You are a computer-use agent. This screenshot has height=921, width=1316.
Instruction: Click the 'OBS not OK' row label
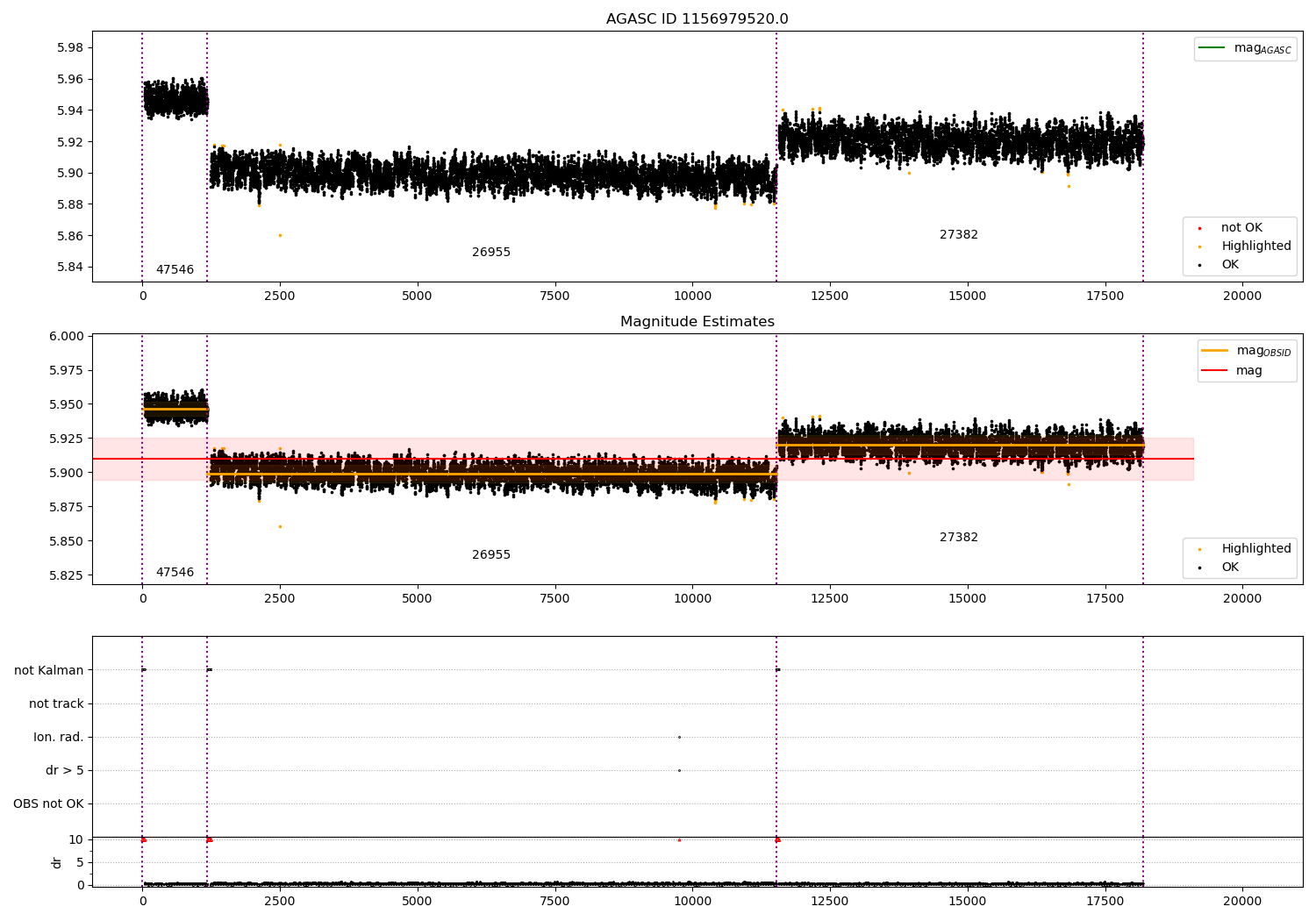click(x=48, y=803)
